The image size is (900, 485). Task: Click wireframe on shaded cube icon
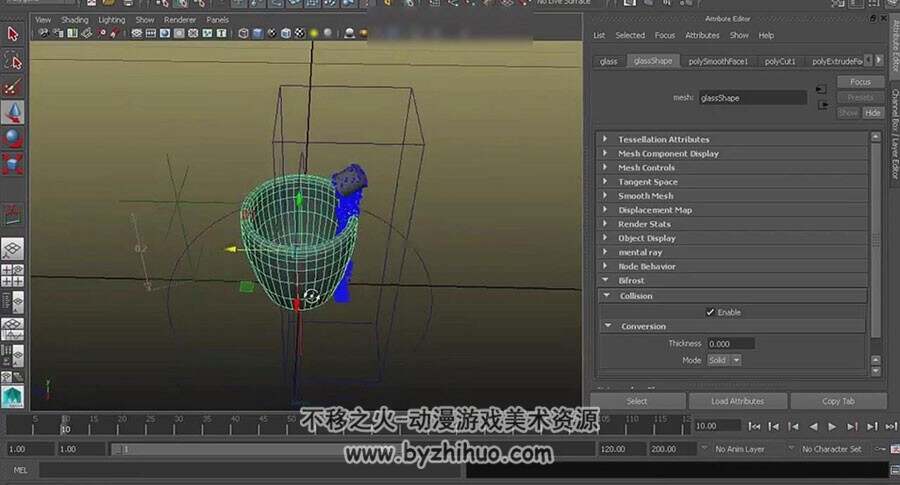(286, 33)
